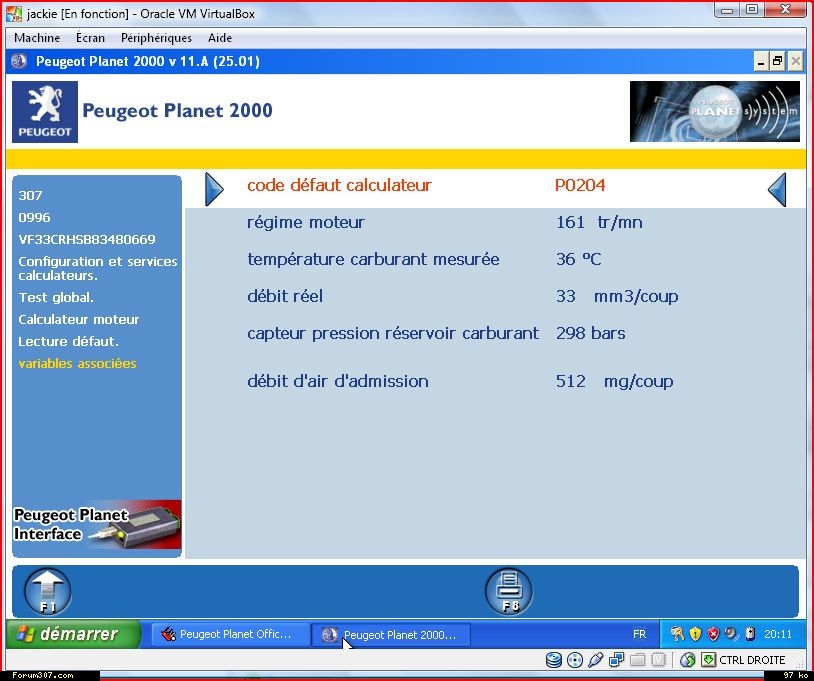Viewport: 814px width, 681px height.
Task: Click the FR language indicator in taskbar
Action: [639, 634]
